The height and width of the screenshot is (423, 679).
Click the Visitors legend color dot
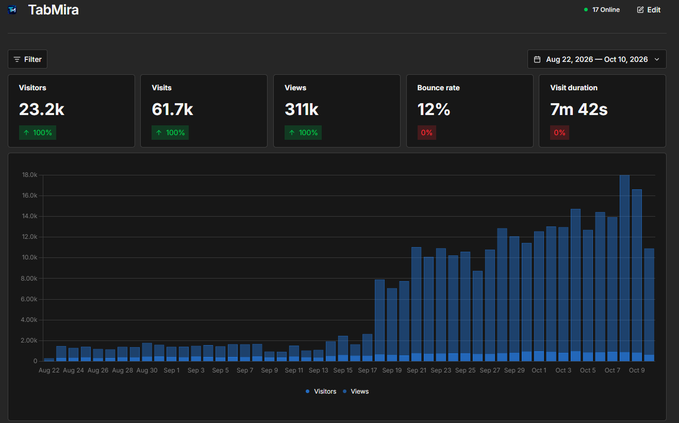[x=307, y=391]
